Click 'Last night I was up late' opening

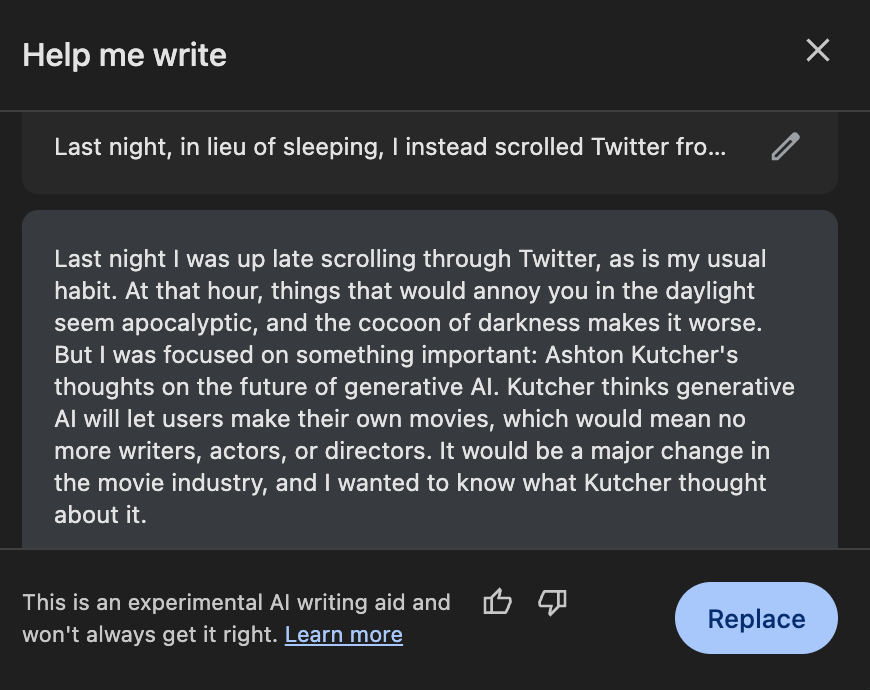[x=167, y=259]
